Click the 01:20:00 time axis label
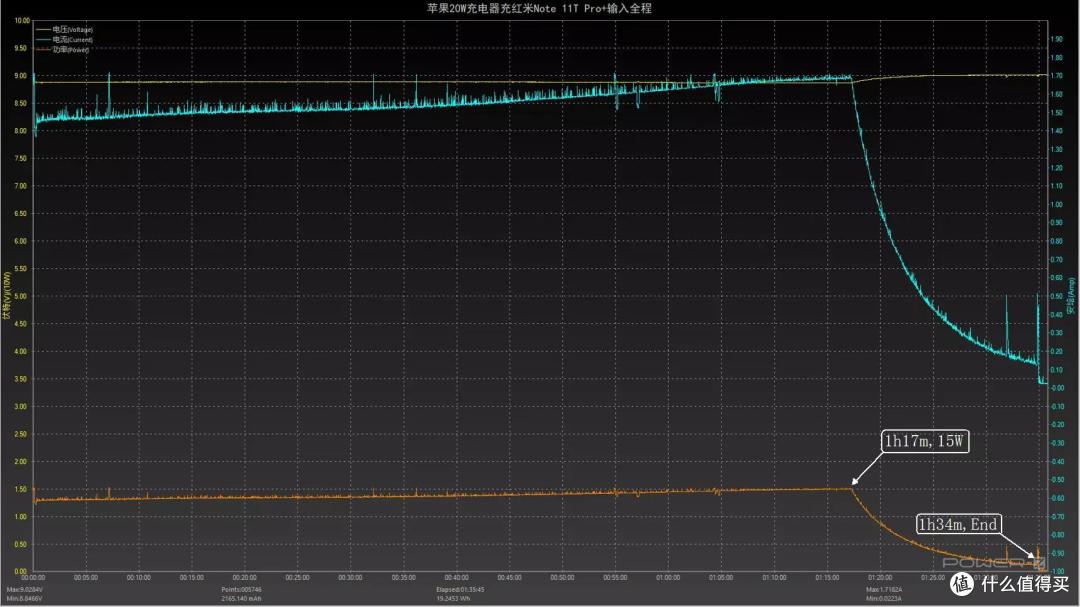The width and height of the screenshot is (1080, 607). [880, 577]
